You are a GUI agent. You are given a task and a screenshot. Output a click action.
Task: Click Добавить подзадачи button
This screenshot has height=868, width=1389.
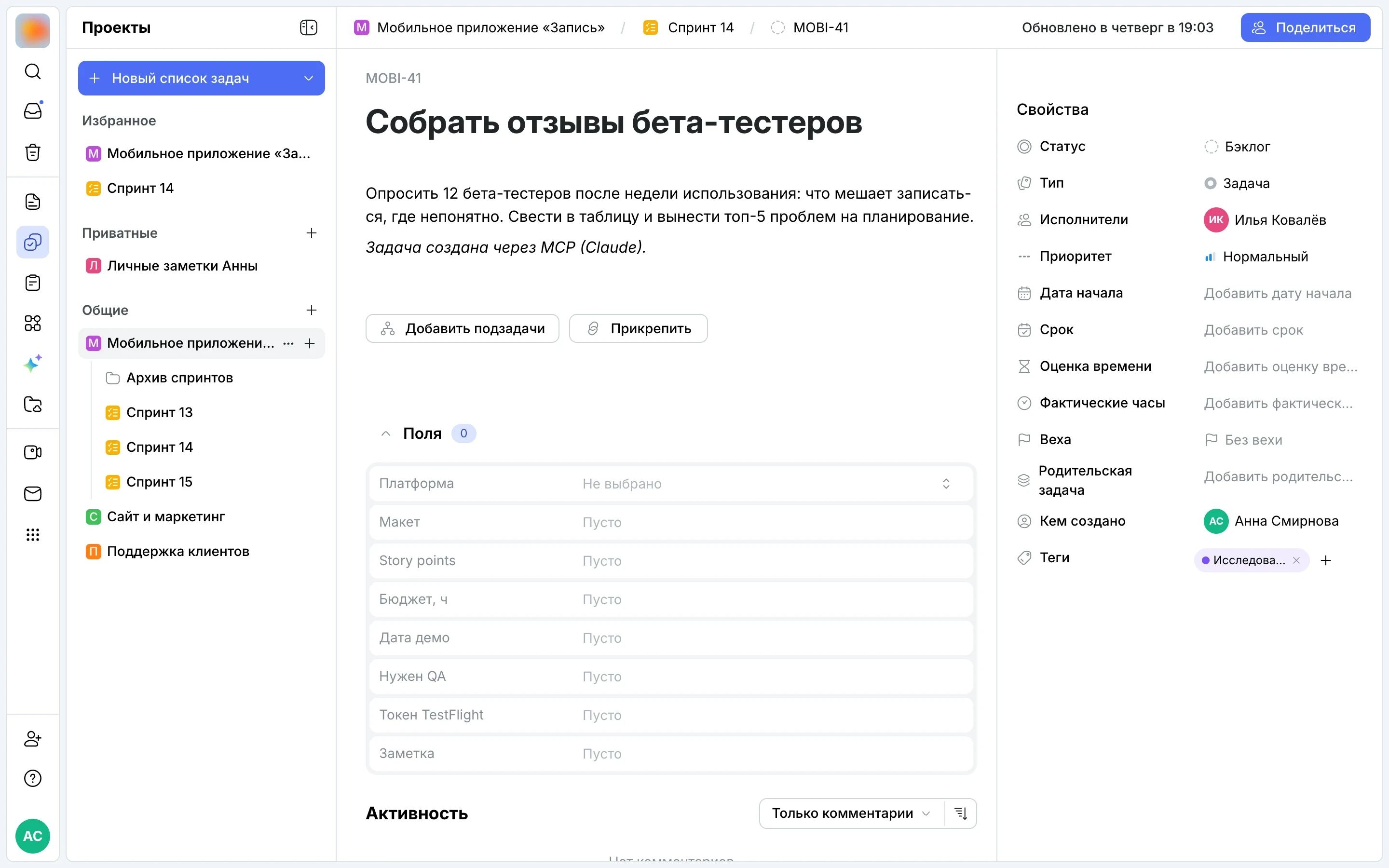(462, 328)
